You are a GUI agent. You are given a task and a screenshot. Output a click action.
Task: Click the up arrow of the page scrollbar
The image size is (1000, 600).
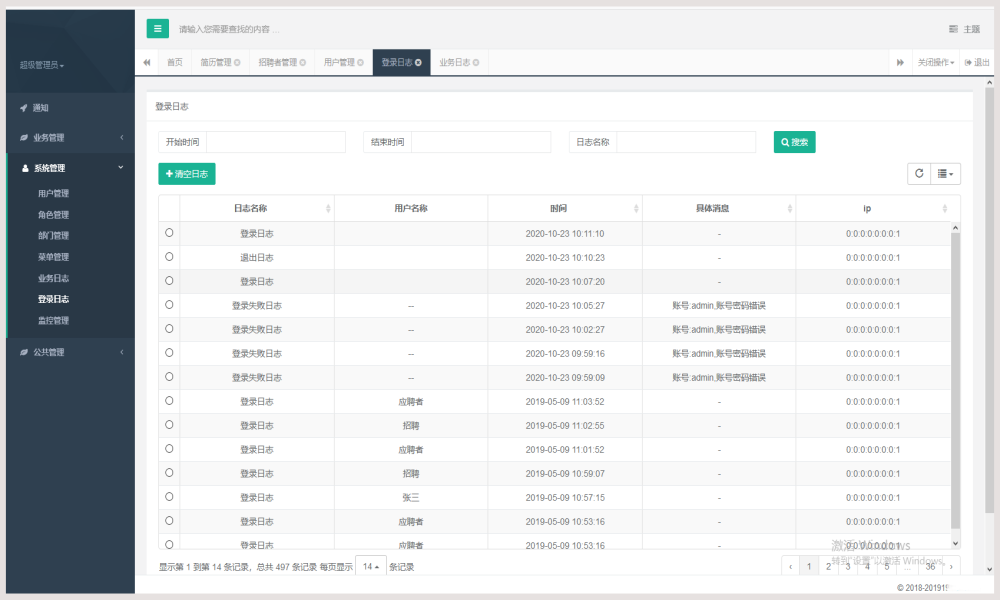click(x=990, y=83)
